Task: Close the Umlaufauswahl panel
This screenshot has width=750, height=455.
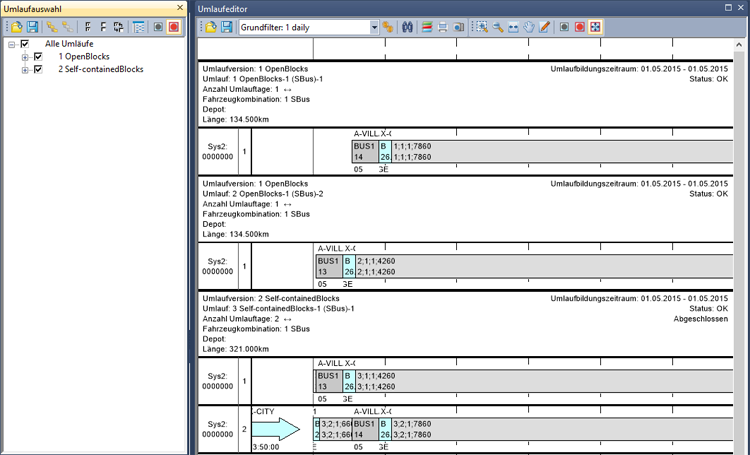Action: coord(179,8)
